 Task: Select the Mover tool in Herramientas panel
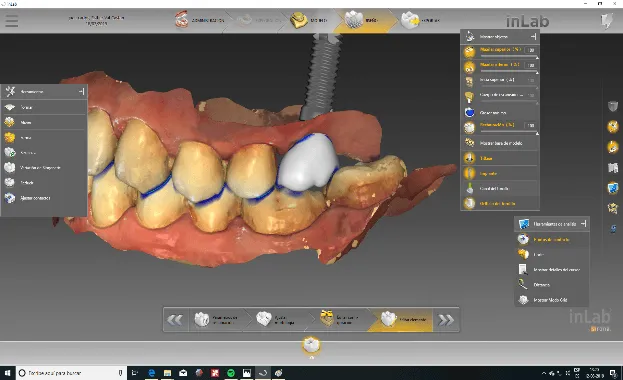[44, 122]
